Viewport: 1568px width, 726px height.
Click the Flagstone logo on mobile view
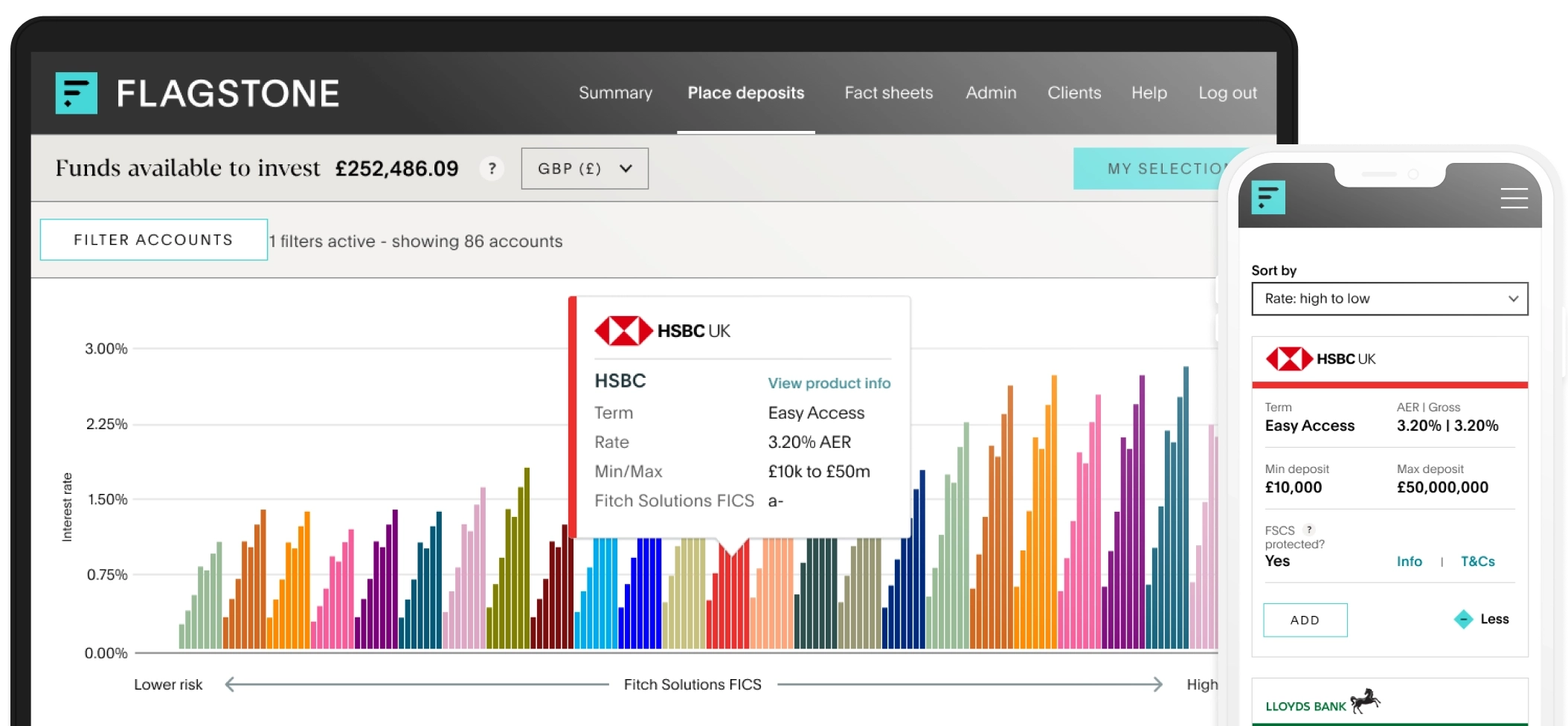[1268, 198]
